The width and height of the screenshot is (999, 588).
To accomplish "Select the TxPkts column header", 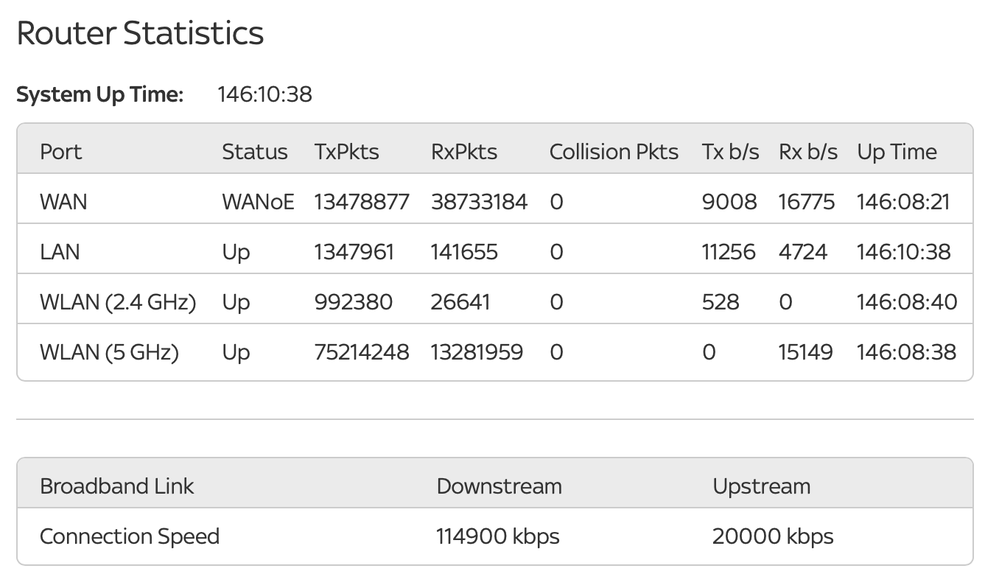I will [x=347, y=152].
